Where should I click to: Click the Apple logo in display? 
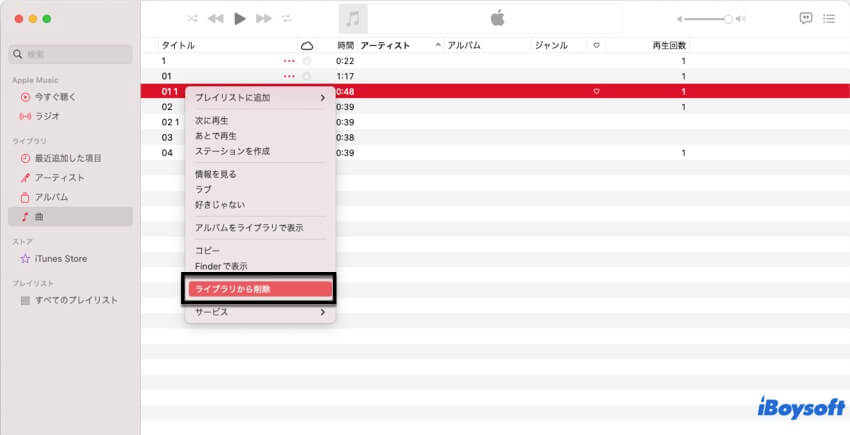tap(497, 18)
